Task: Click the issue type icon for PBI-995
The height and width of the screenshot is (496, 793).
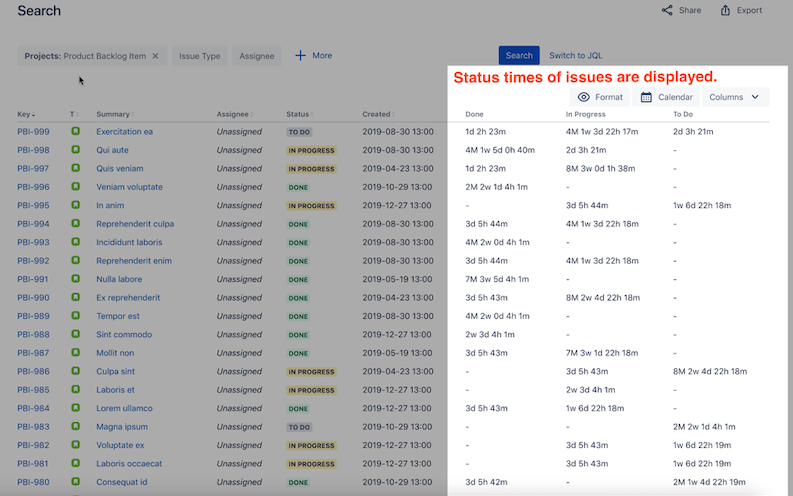Action: click(x=75, y=205)
